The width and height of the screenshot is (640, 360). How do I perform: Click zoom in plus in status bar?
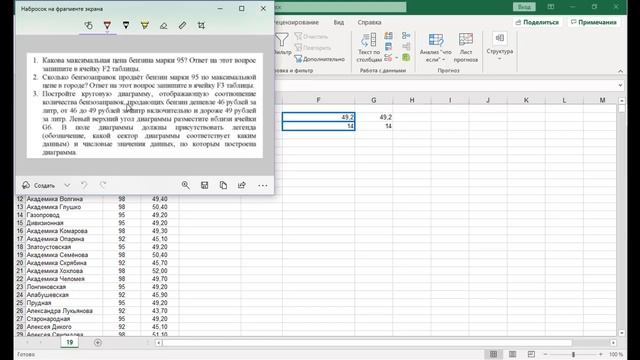point(601,354)
